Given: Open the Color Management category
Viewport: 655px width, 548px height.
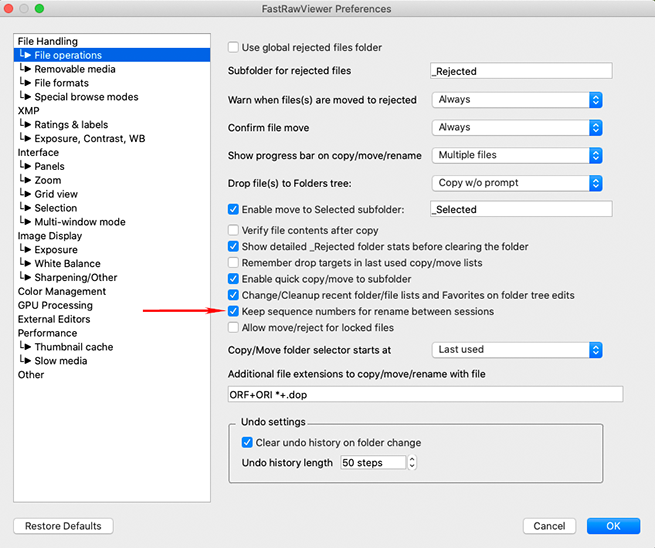Looking at the screenshot, I should (x=61, y=291).
